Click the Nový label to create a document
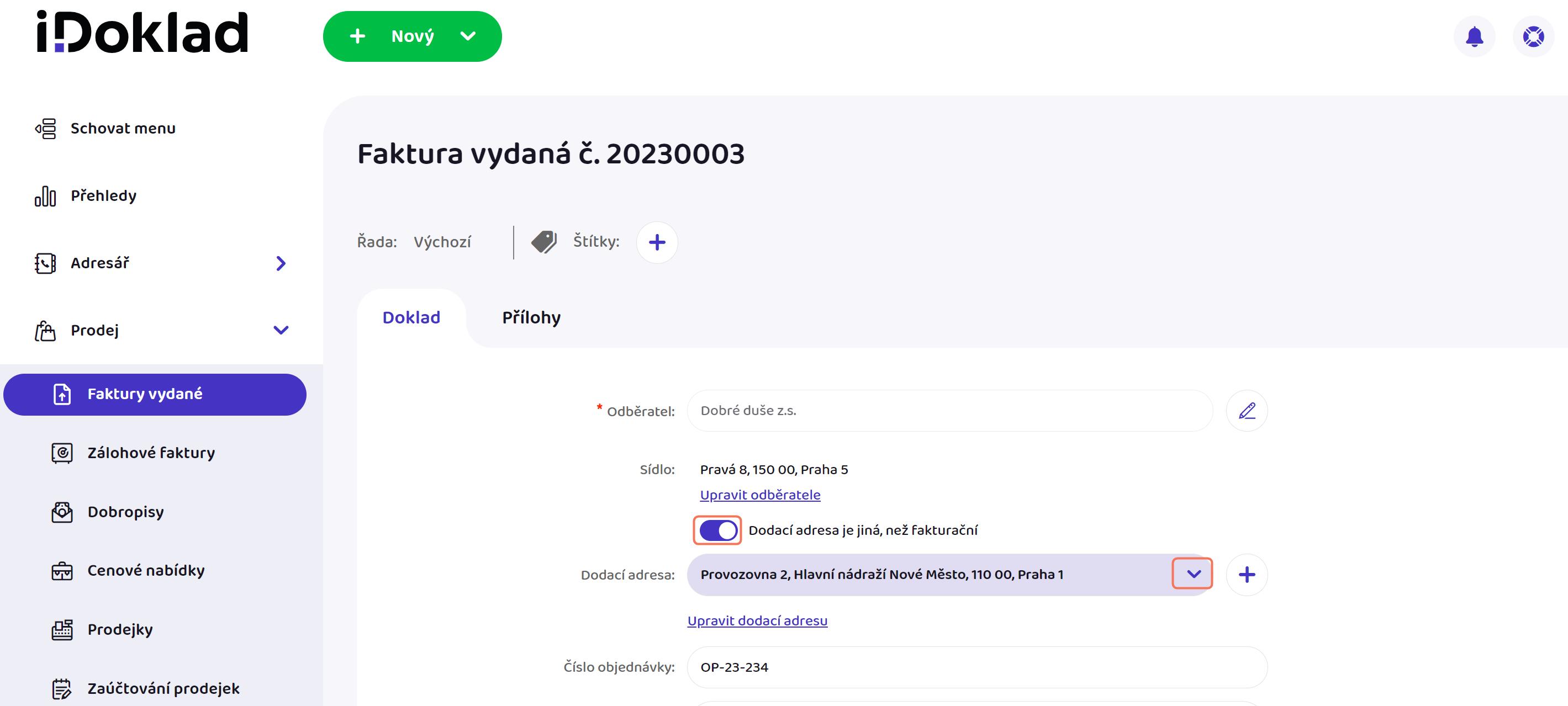 tap(413, 36)
